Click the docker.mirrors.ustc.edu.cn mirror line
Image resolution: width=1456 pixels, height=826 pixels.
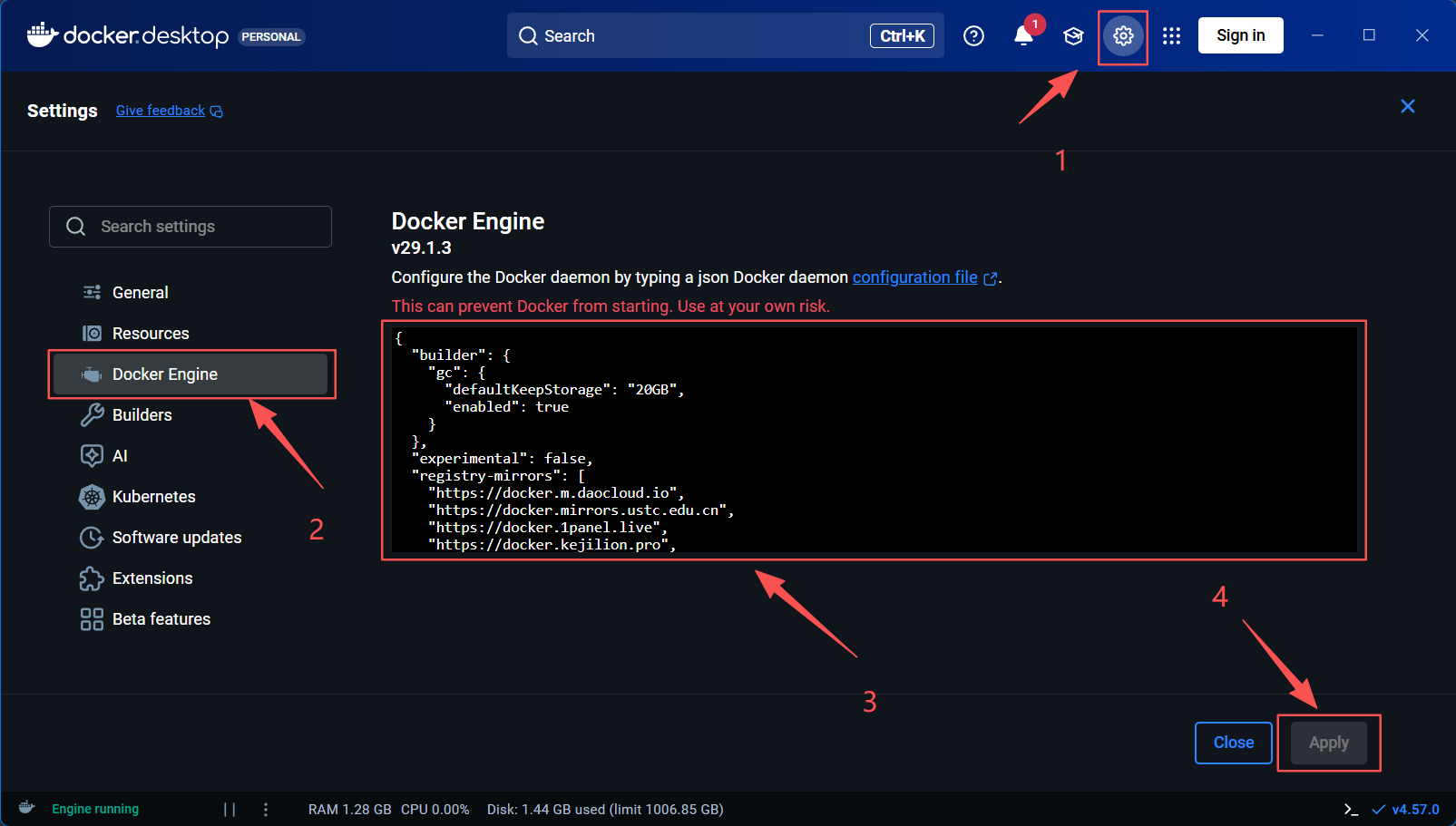581,510
